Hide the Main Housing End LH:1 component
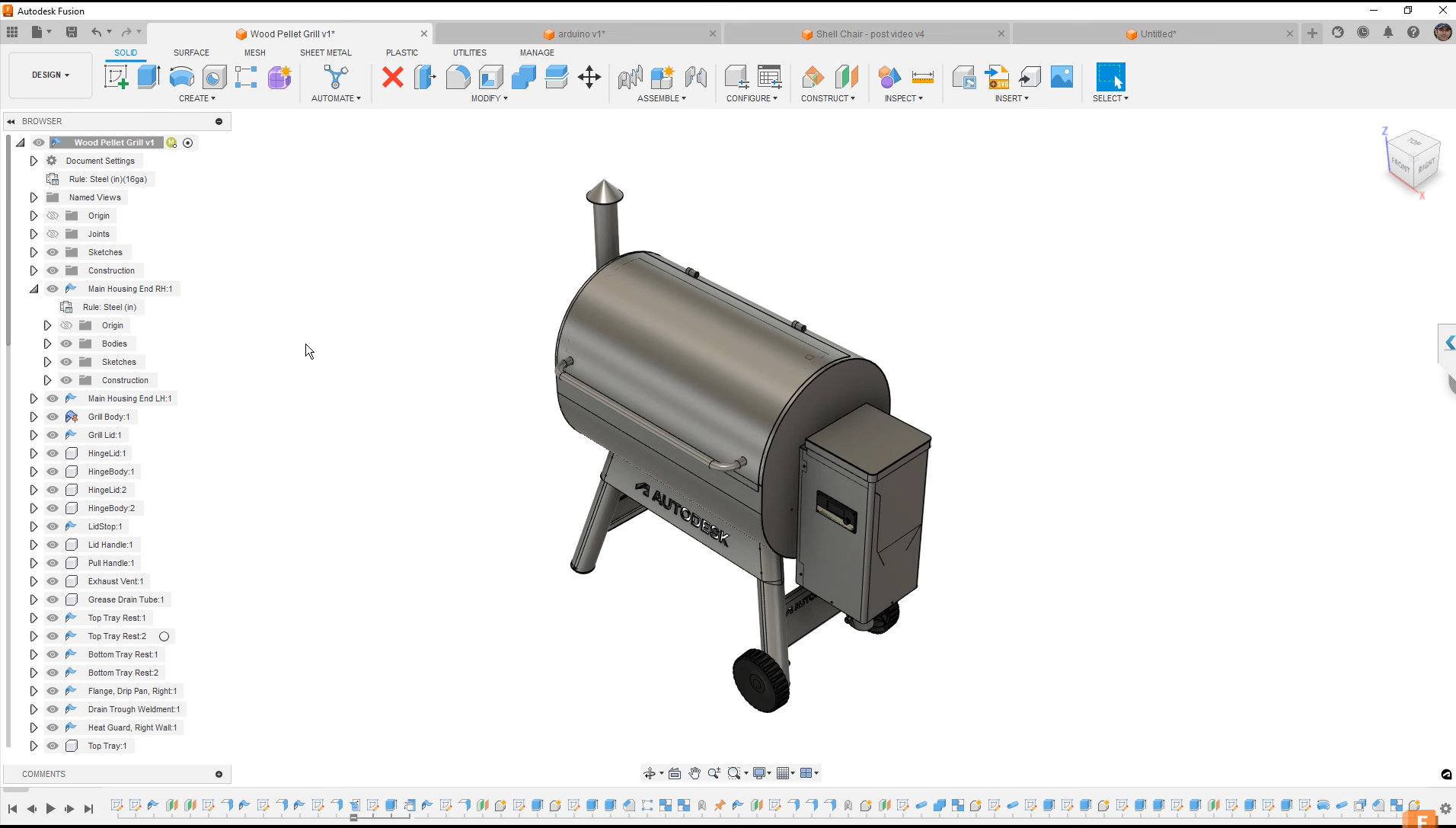 point(53,398)
